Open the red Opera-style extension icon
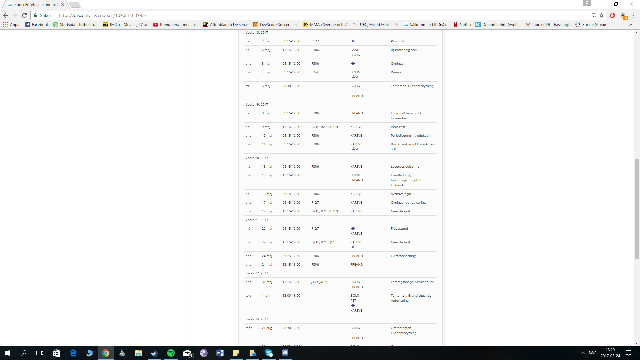This screenshot has width=640, height=360. [x=612, y=16]
